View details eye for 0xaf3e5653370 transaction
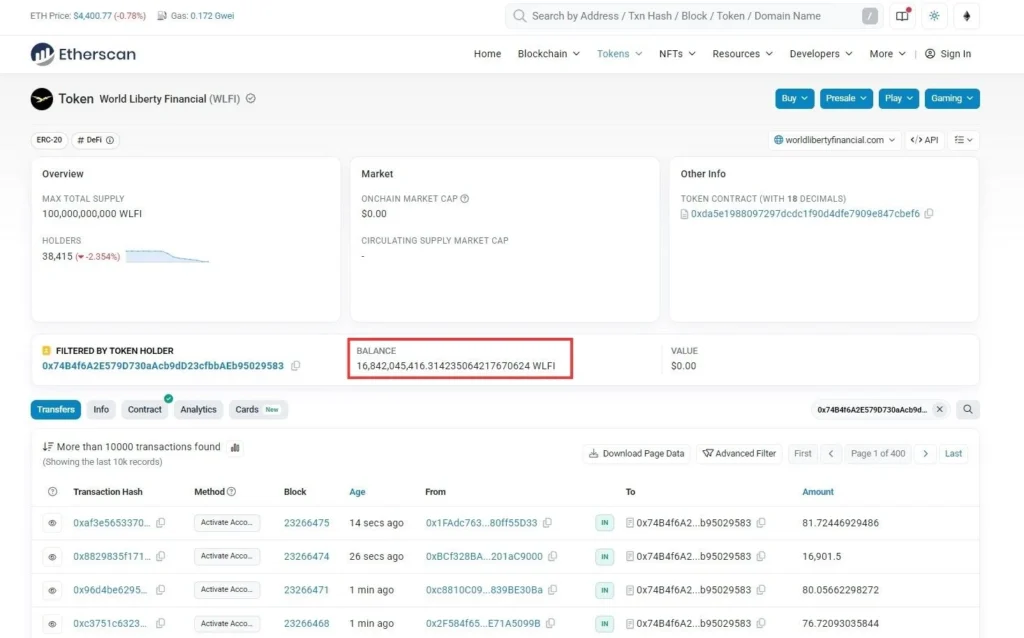 pyautogui.click(x=52, y=522)
